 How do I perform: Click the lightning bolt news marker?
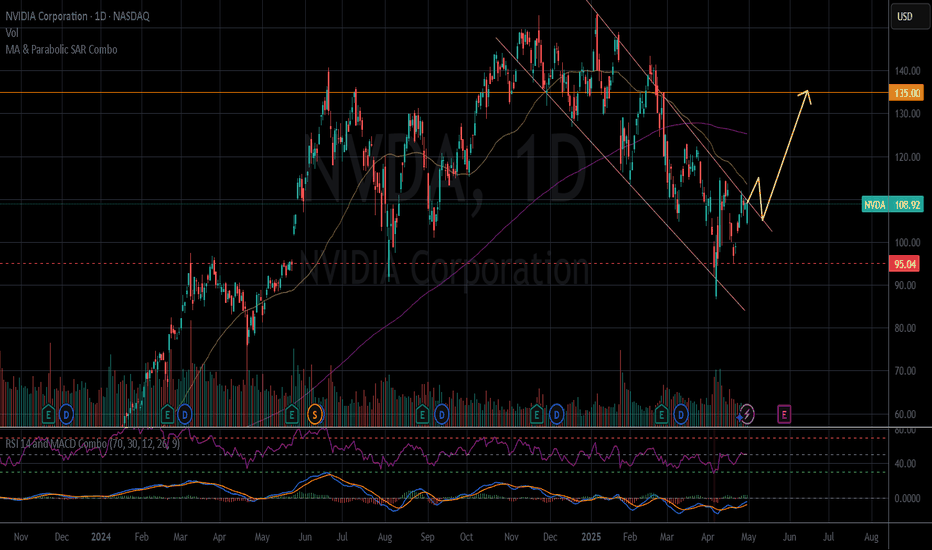point(747,414)
